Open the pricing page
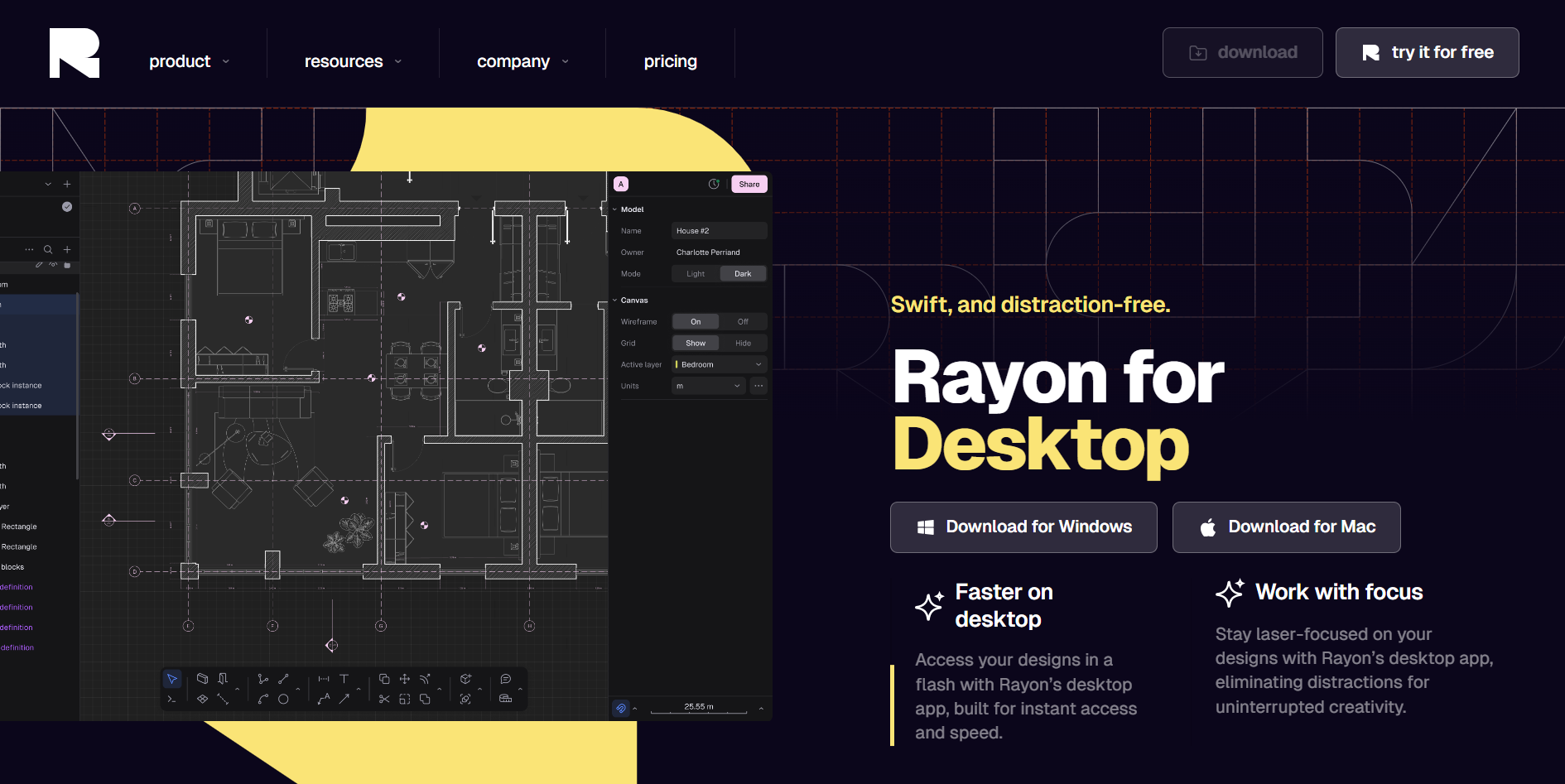The height and width of the screenshot is (784, 1565). coord(671,61)
